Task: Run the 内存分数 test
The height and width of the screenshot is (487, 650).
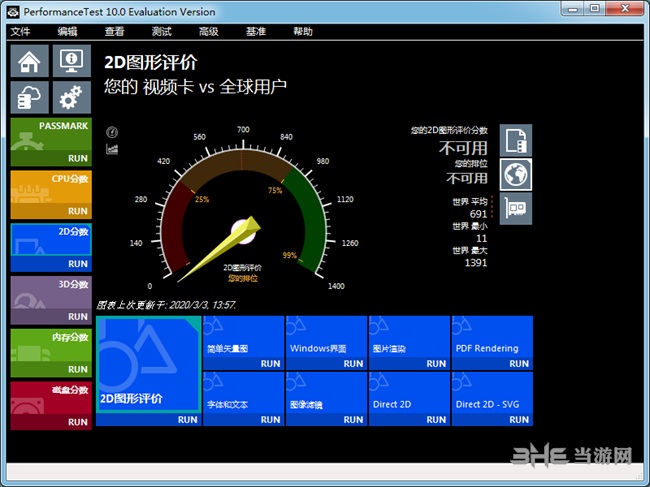Action: (51, 369)
